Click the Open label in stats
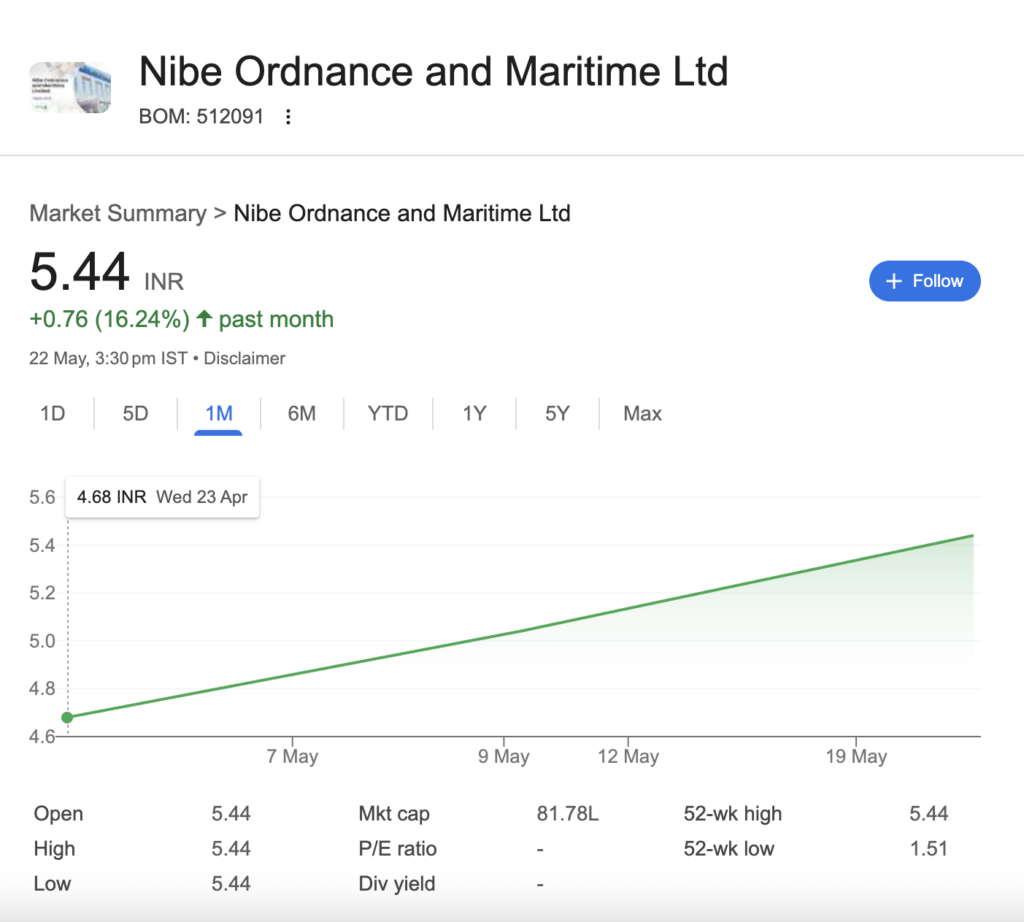1024x922 pixels. point(59,814)
